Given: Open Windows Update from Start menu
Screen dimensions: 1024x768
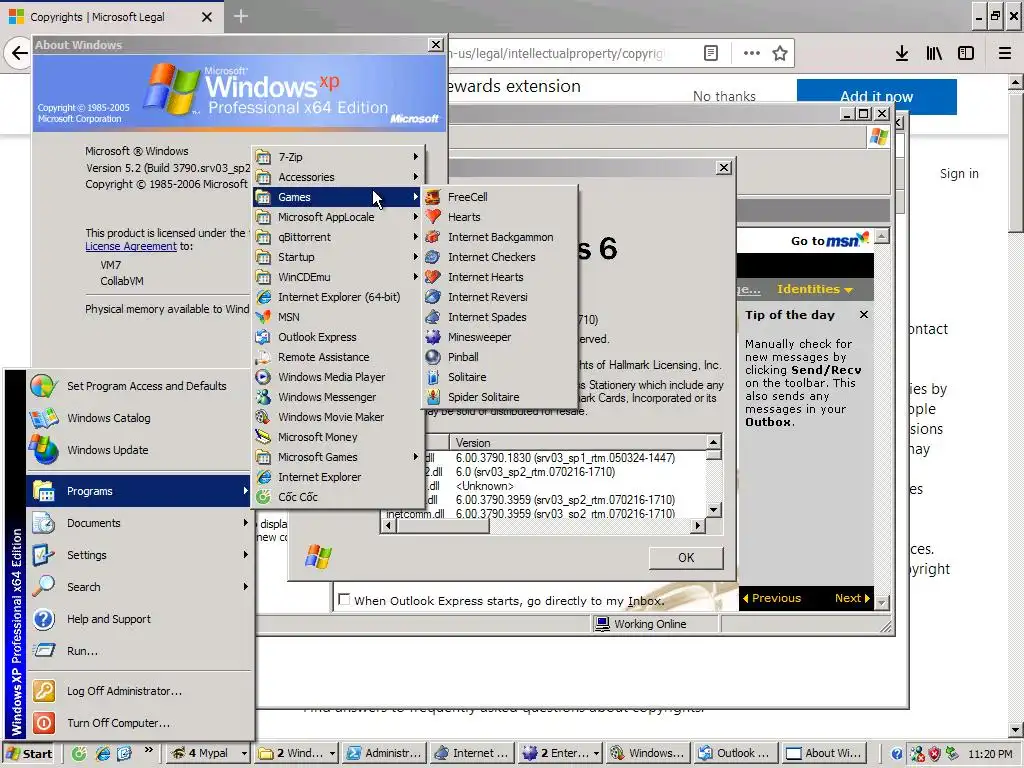Looking at the screenshot, I should (138, 450).
